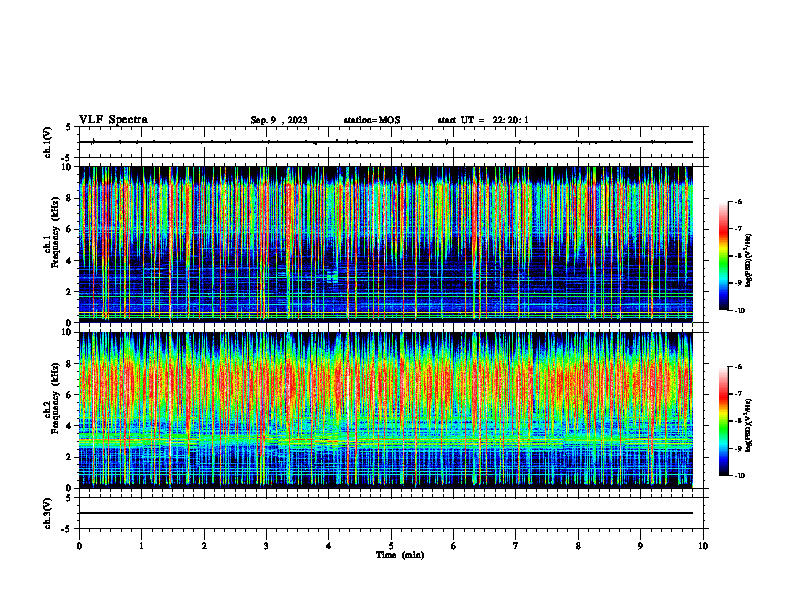
Task: Click the ch.3(V) waveform trace panel
Action: point(391,513)
